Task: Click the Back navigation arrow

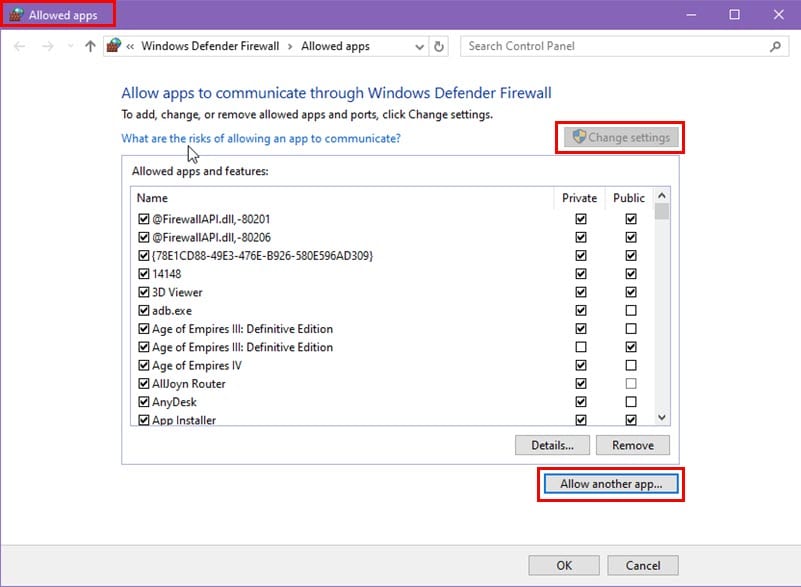Action: point(19,46)
